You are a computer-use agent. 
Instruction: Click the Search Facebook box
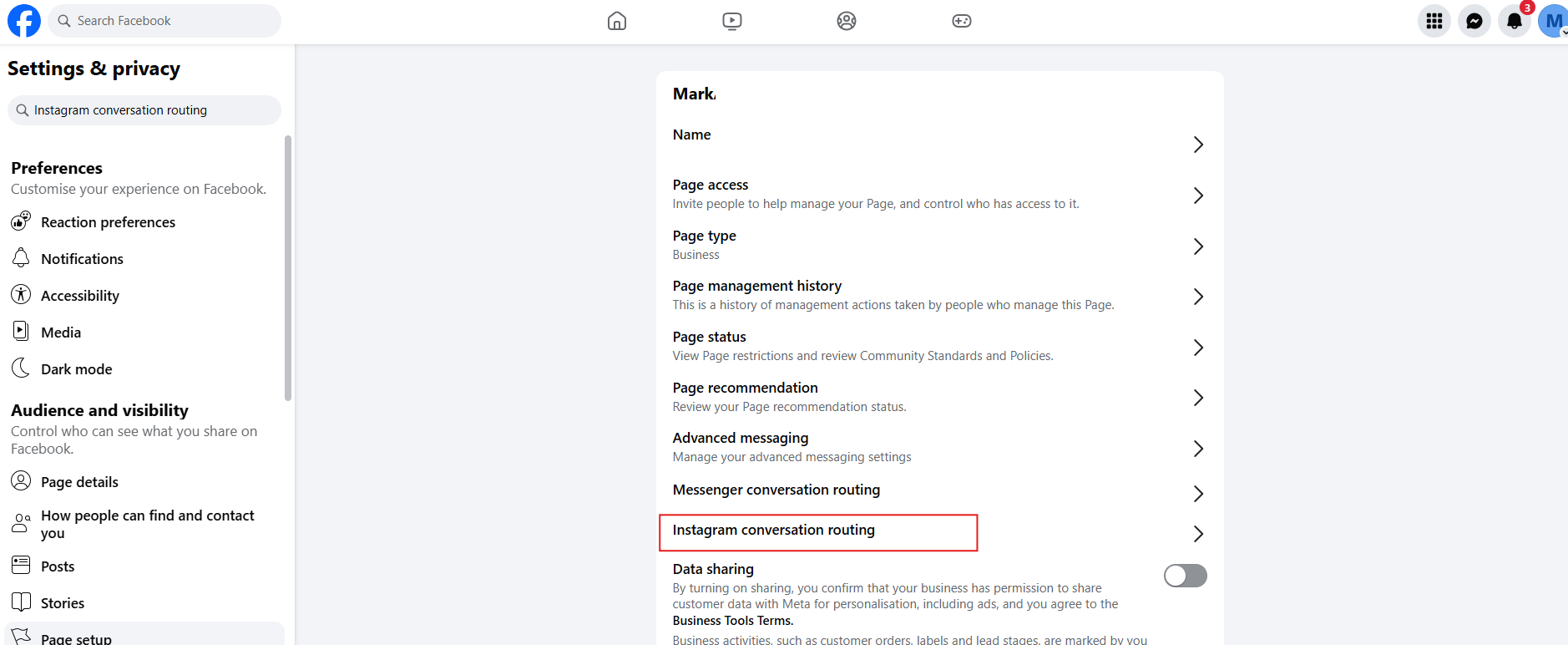point(167,21)
